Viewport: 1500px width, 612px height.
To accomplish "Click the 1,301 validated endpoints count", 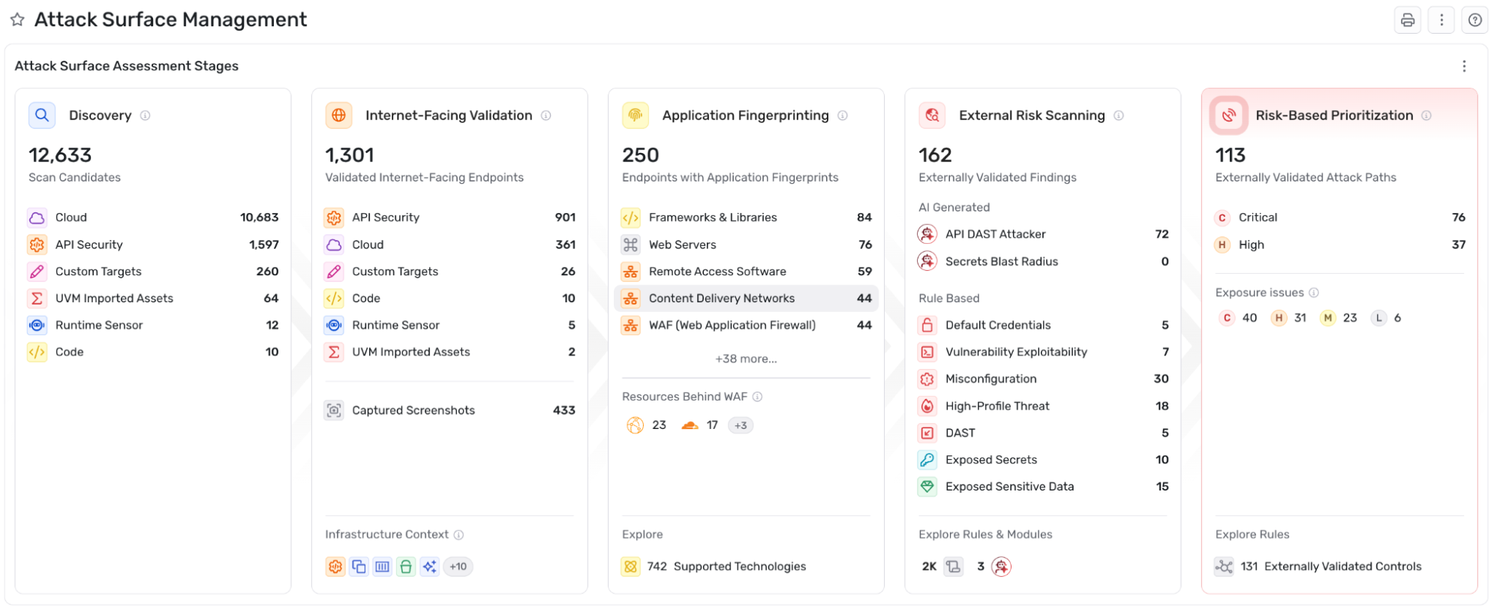I will (x=350, y=155).
